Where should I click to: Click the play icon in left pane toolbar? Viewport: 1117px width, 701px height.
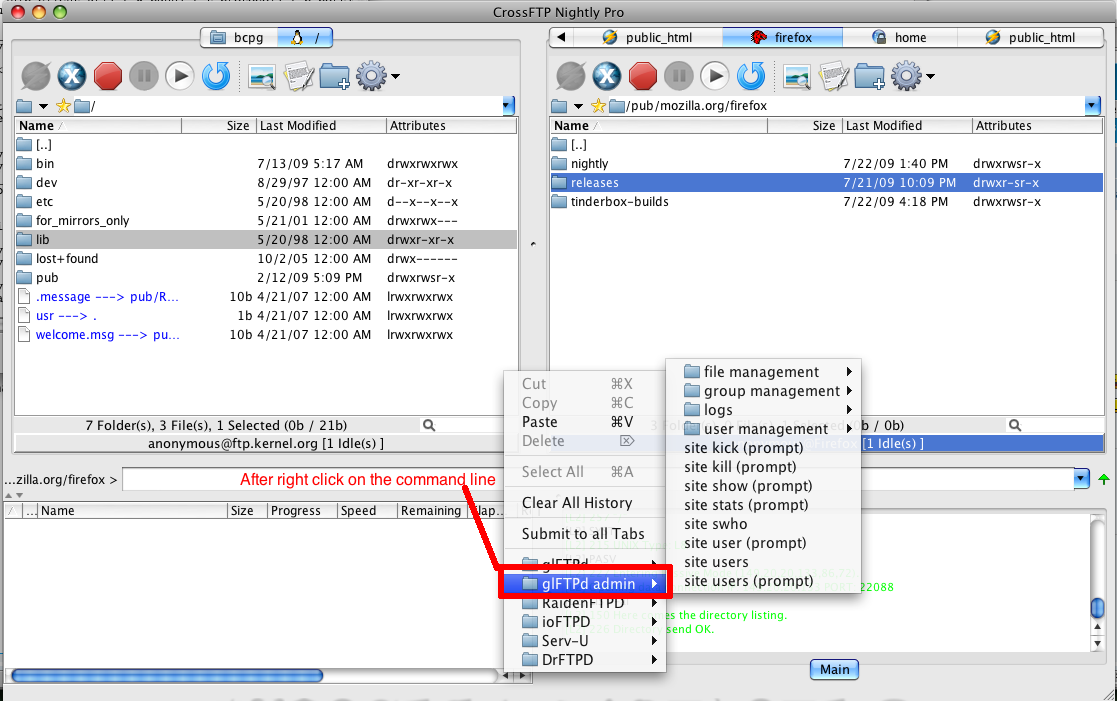pyautogui.click(x=180, y=76)
